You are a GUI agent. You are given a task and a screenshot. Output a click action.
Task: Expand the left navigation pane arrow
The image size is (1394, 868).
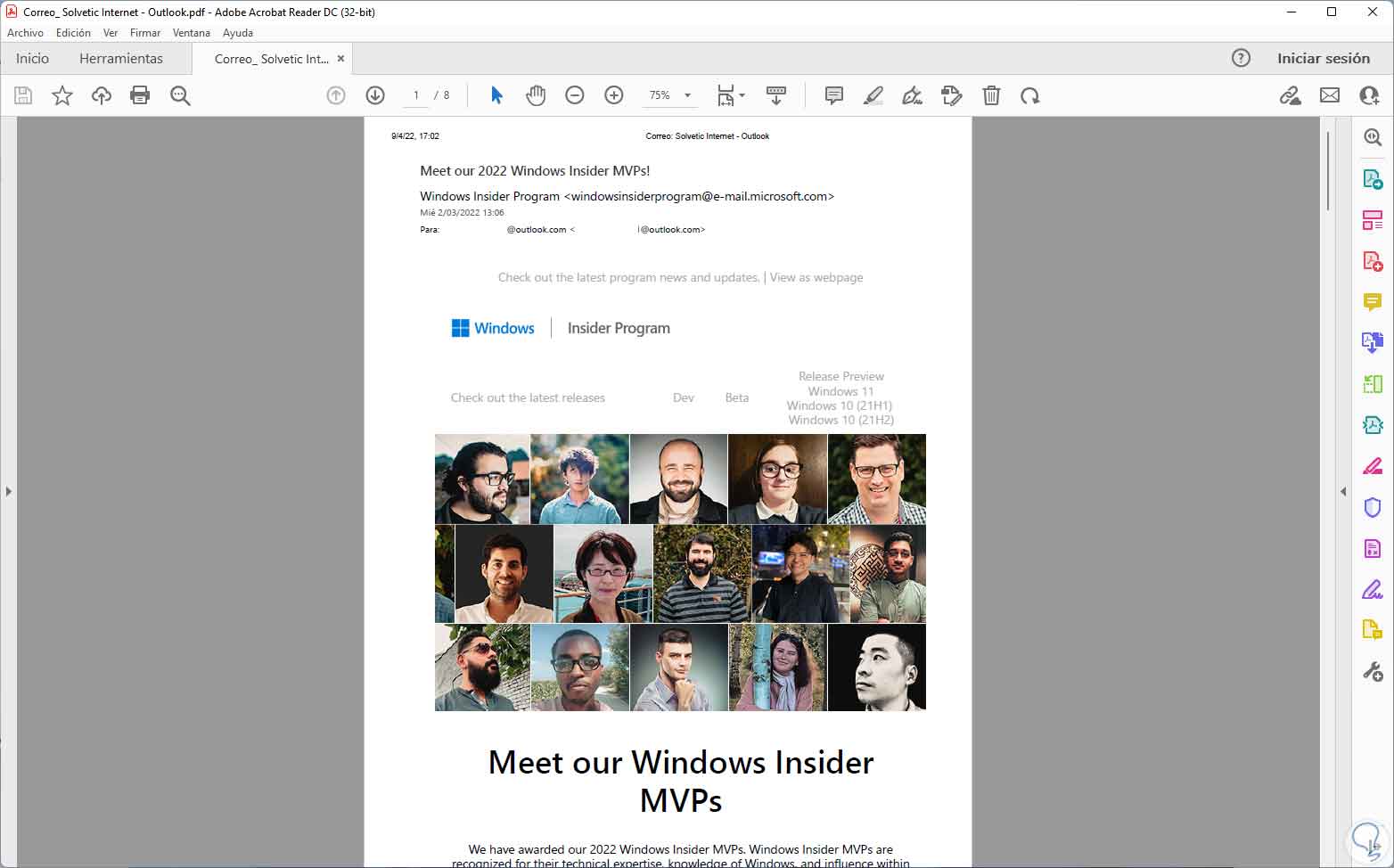tap(8, 491)
